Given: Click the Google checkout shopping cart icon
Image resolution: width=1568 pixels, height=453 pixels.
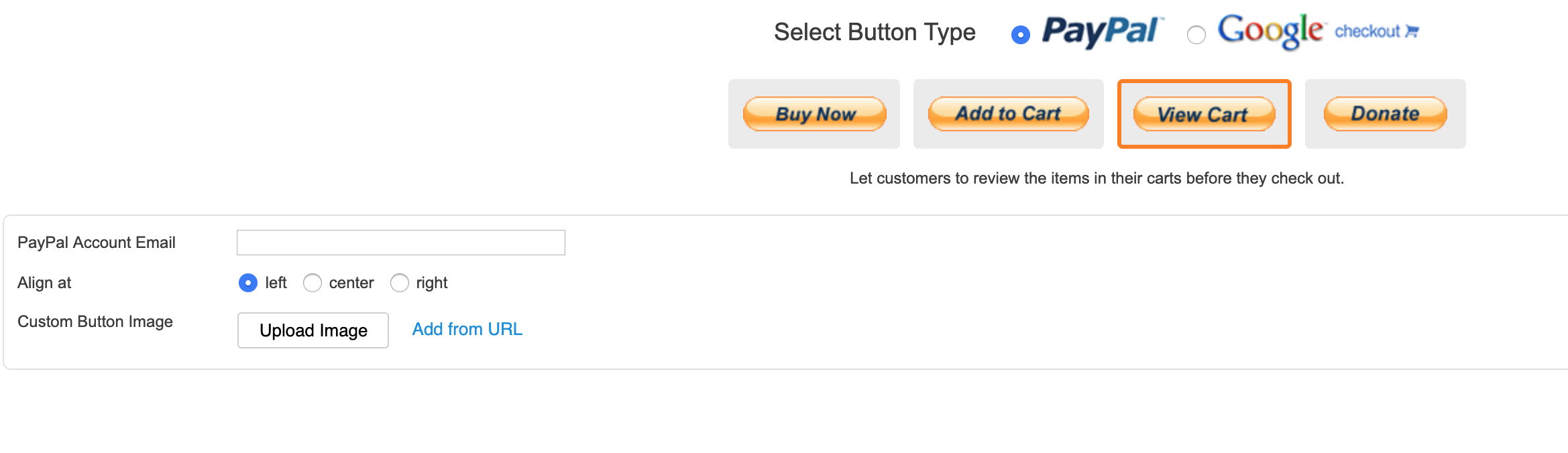Looking at the screenshot, I should [x=1412, y=31].
